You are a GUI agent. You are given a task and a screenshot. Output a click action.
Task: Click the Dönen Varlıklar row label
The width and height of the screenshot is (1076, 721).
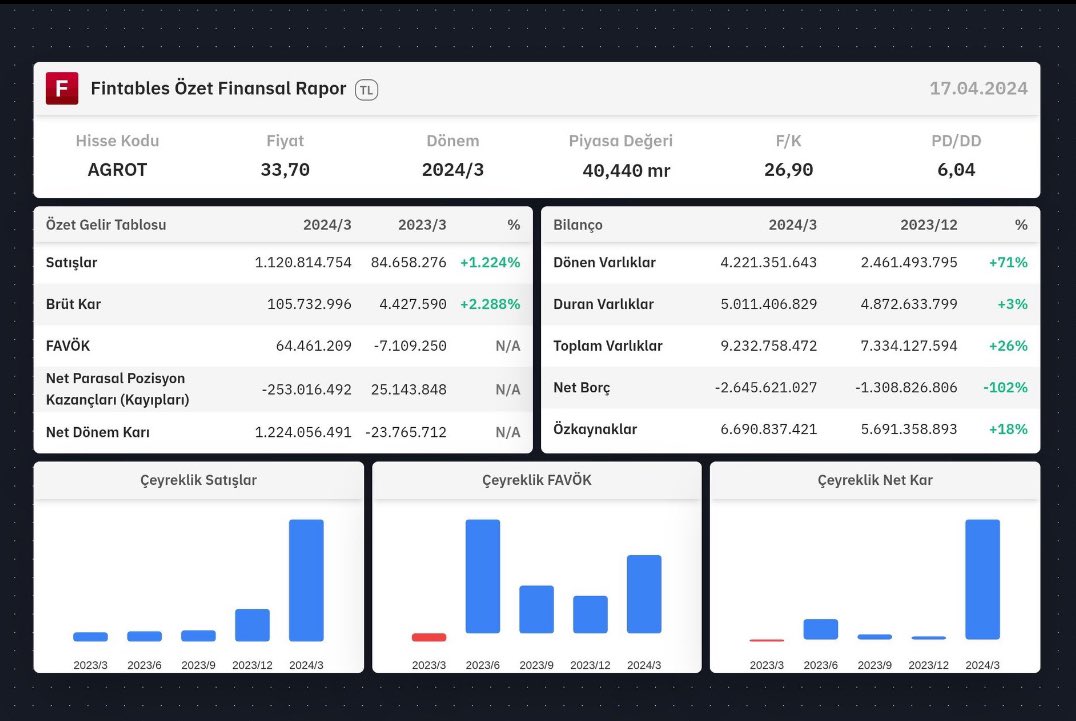click(605, 263)
